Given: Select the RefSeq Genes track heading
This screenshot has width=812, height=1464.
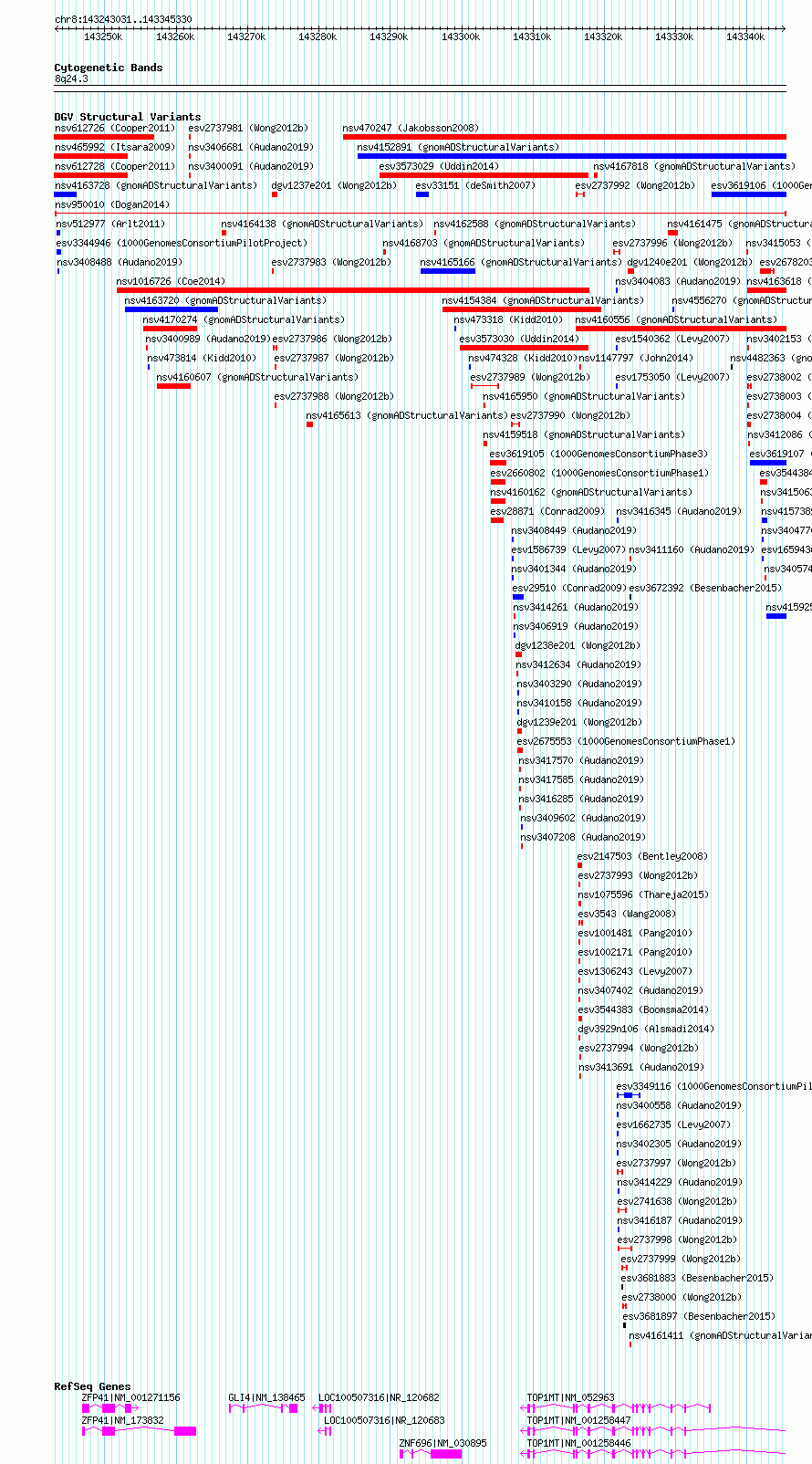Looking at the screenshot, I should click(x=92, y=1386).
